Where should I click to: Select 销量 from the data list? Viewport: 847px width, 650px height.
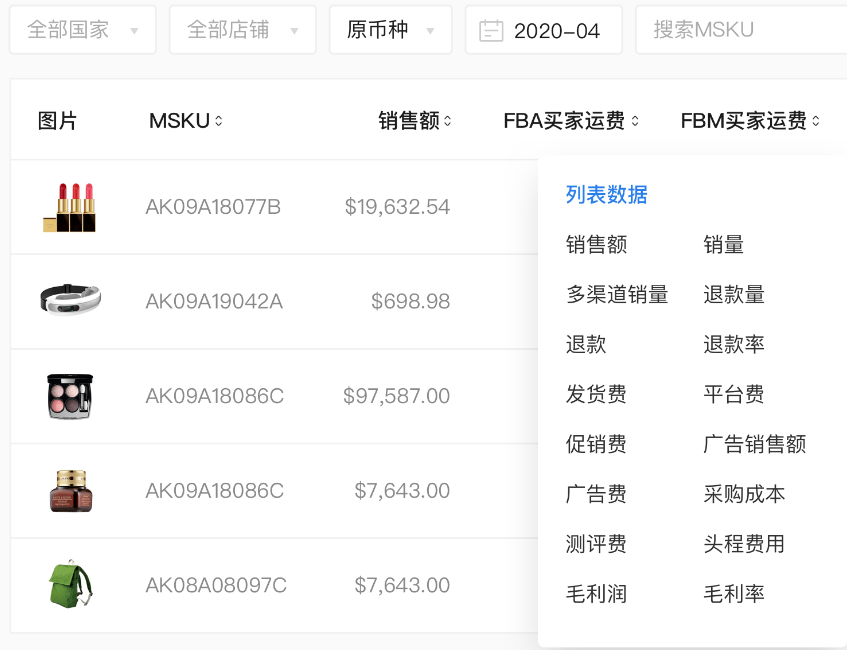(x=723, y=245)
